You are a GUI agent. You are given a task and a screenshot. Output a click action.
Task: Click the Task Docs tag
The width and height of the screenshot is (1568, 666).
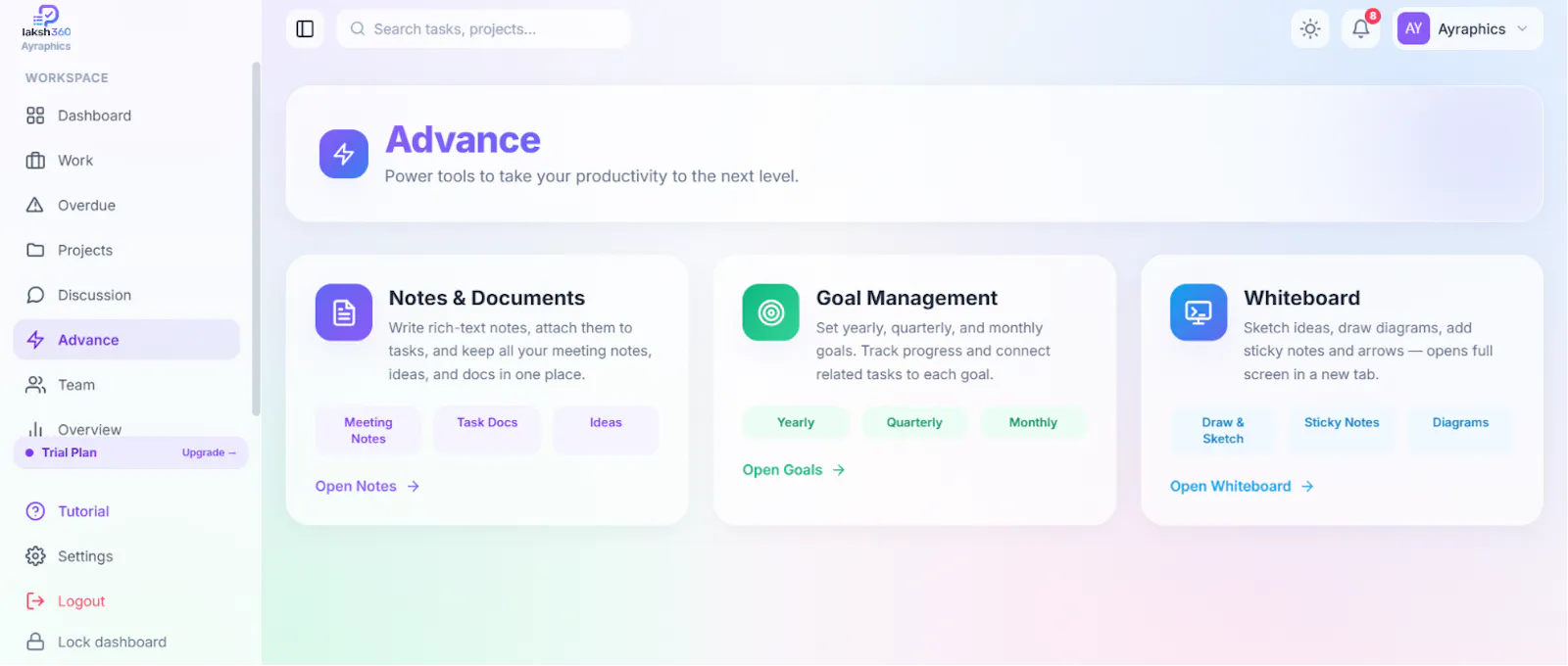click(x=487, y=430)
